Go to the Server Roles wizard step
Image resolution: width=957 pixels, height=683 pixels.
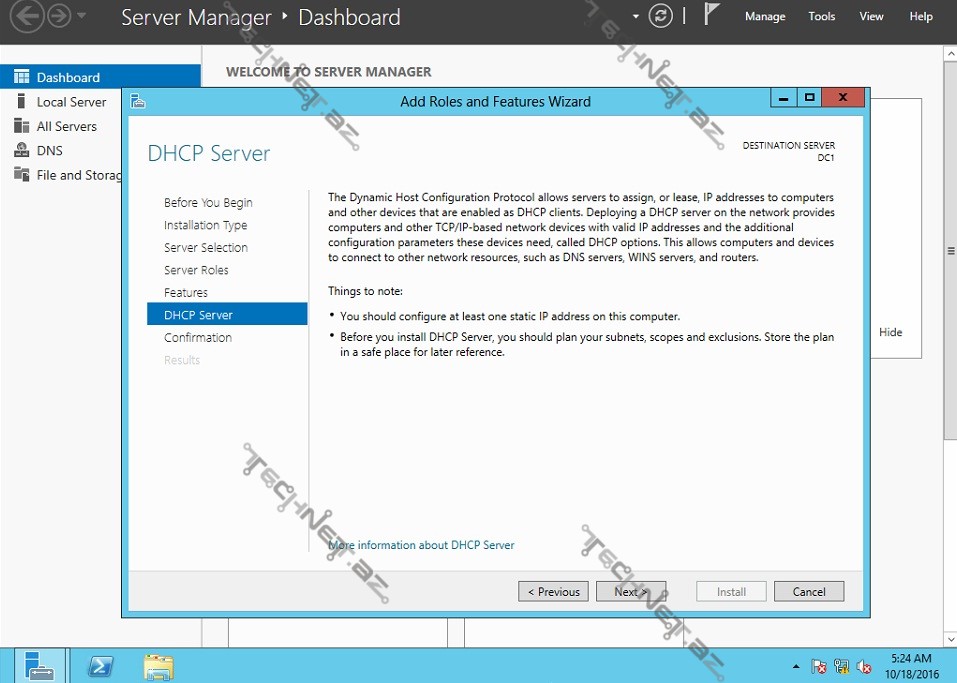click(196, 270)
